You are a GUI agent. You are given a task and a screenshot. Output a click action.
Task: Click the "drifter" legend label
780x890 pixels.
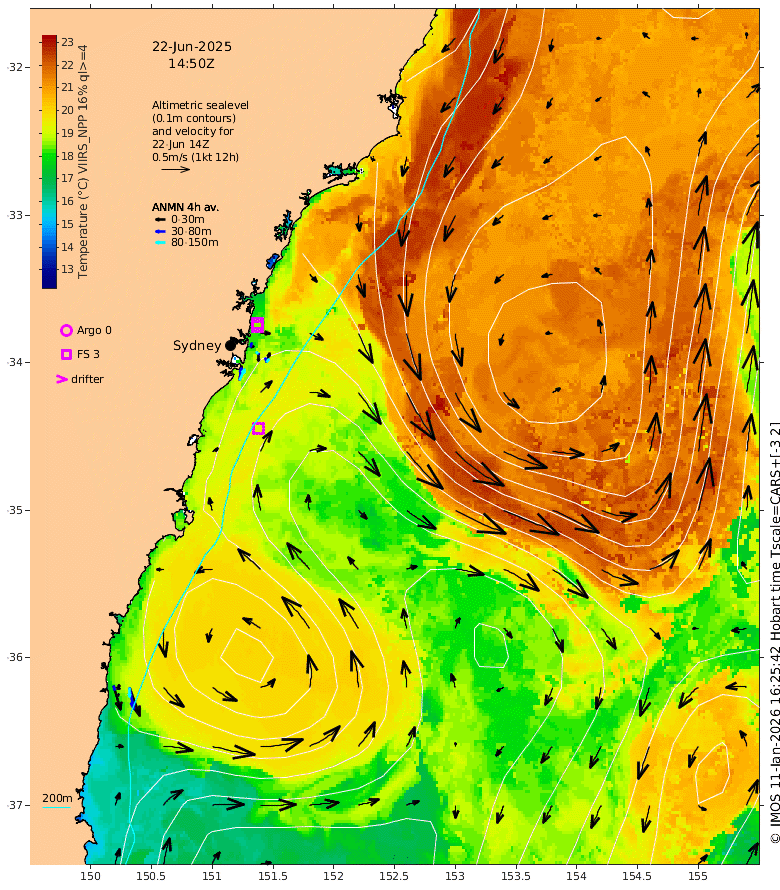click(x=87, y=379)
